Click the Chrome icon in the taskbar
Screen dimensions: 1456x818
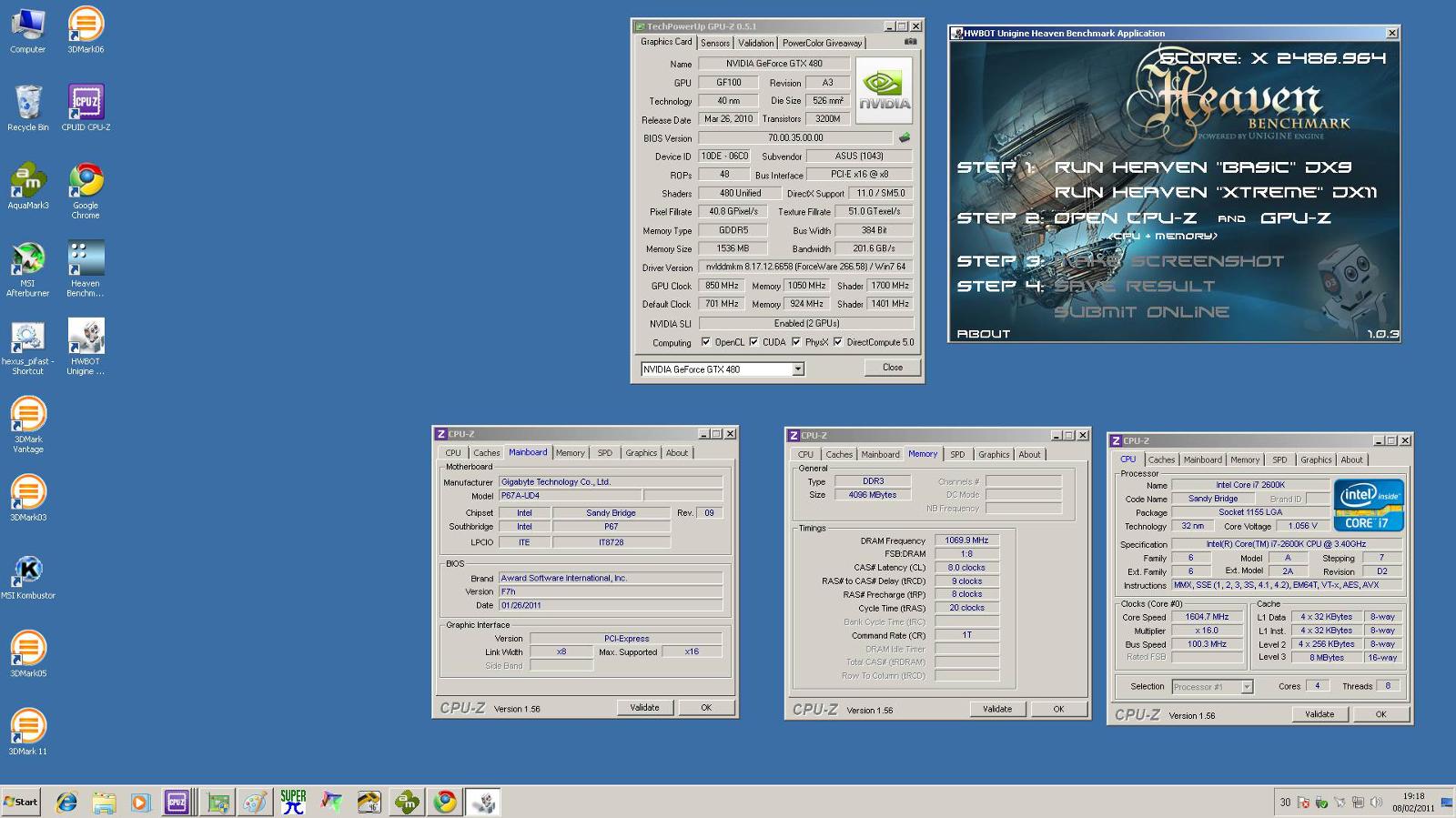point(445,802)
